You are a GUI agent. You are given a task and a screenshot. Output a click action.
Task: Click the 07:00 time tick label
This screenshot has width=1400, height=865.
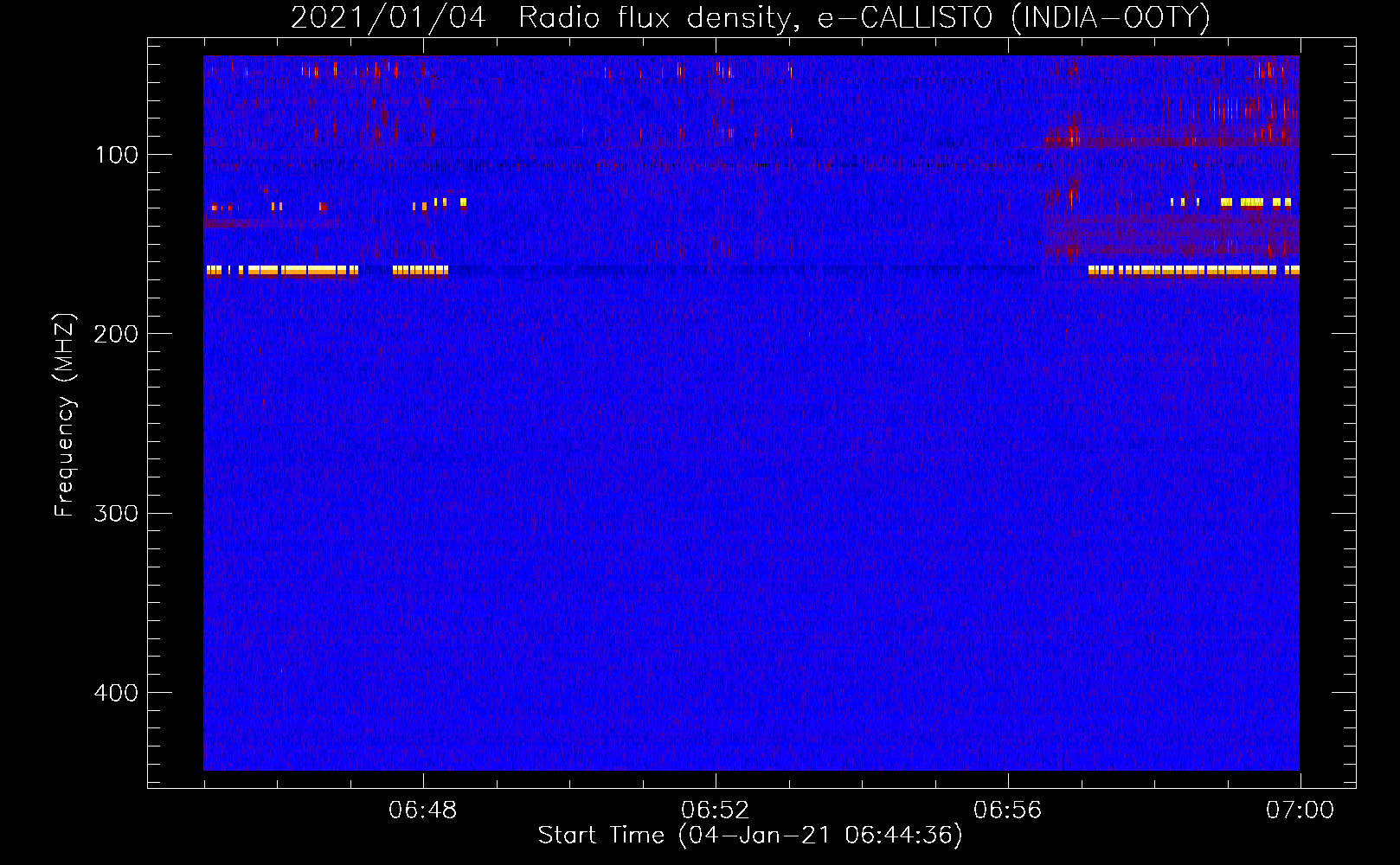pyautogui.click(x=1300, y=811)
